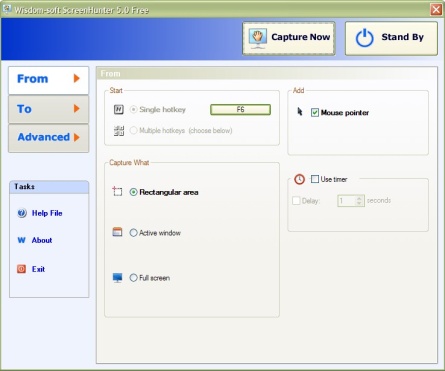
Task: Click the Stand By button
Action: pos(391,38)
